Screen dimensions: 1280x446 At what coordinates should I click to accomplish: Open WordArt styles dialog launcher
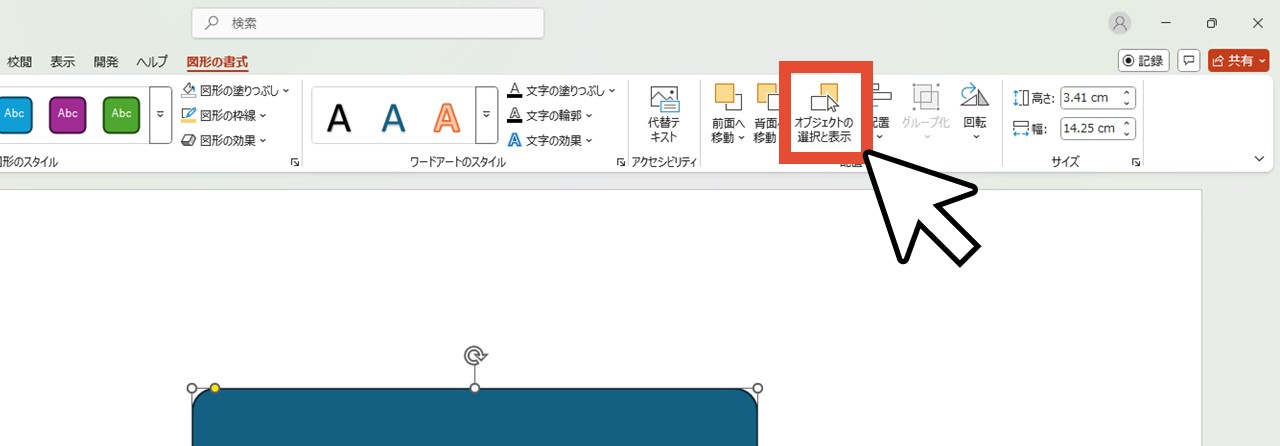pos(621,162)
